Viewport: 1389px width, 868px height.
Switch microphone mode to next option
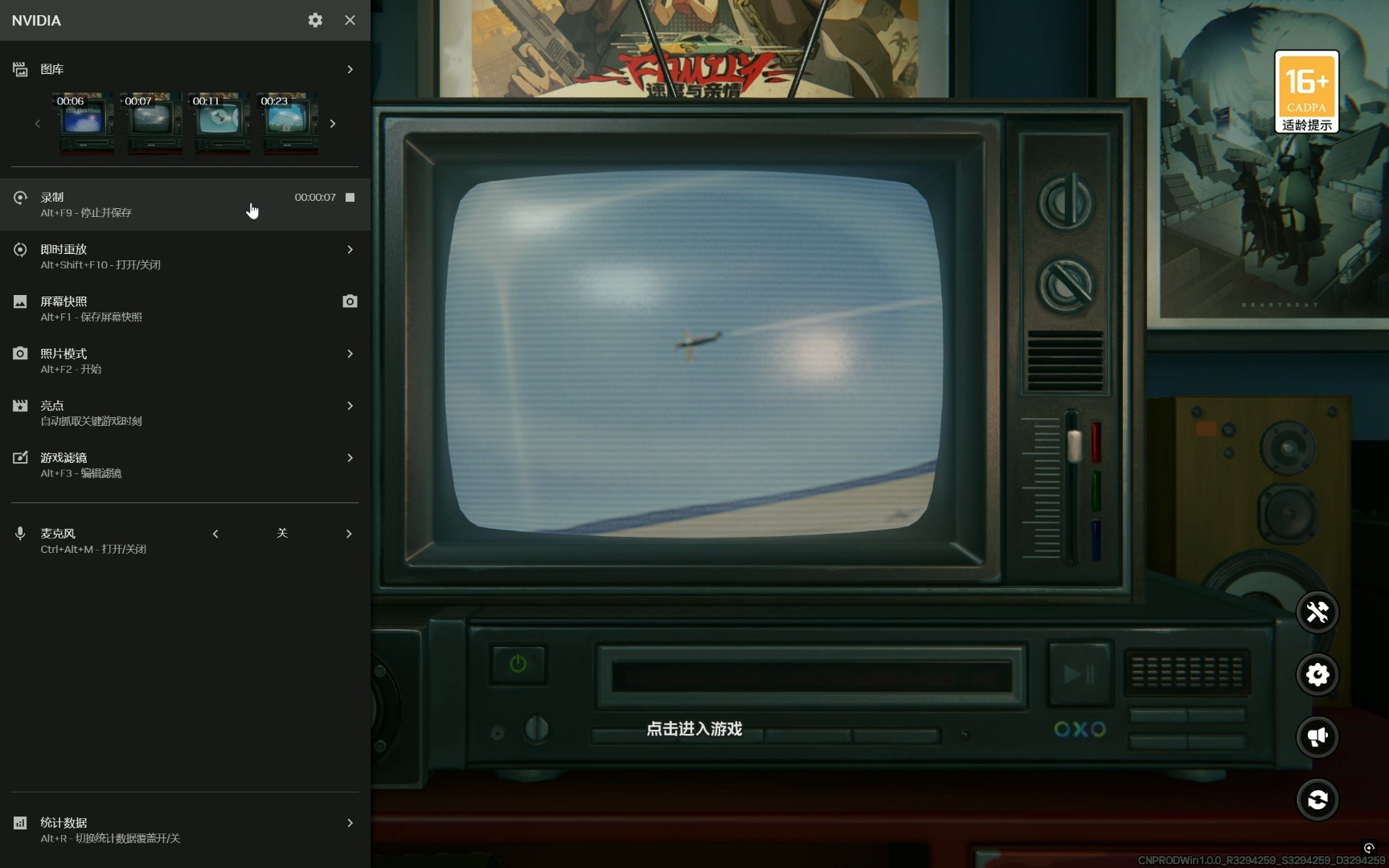coord(349,534)
